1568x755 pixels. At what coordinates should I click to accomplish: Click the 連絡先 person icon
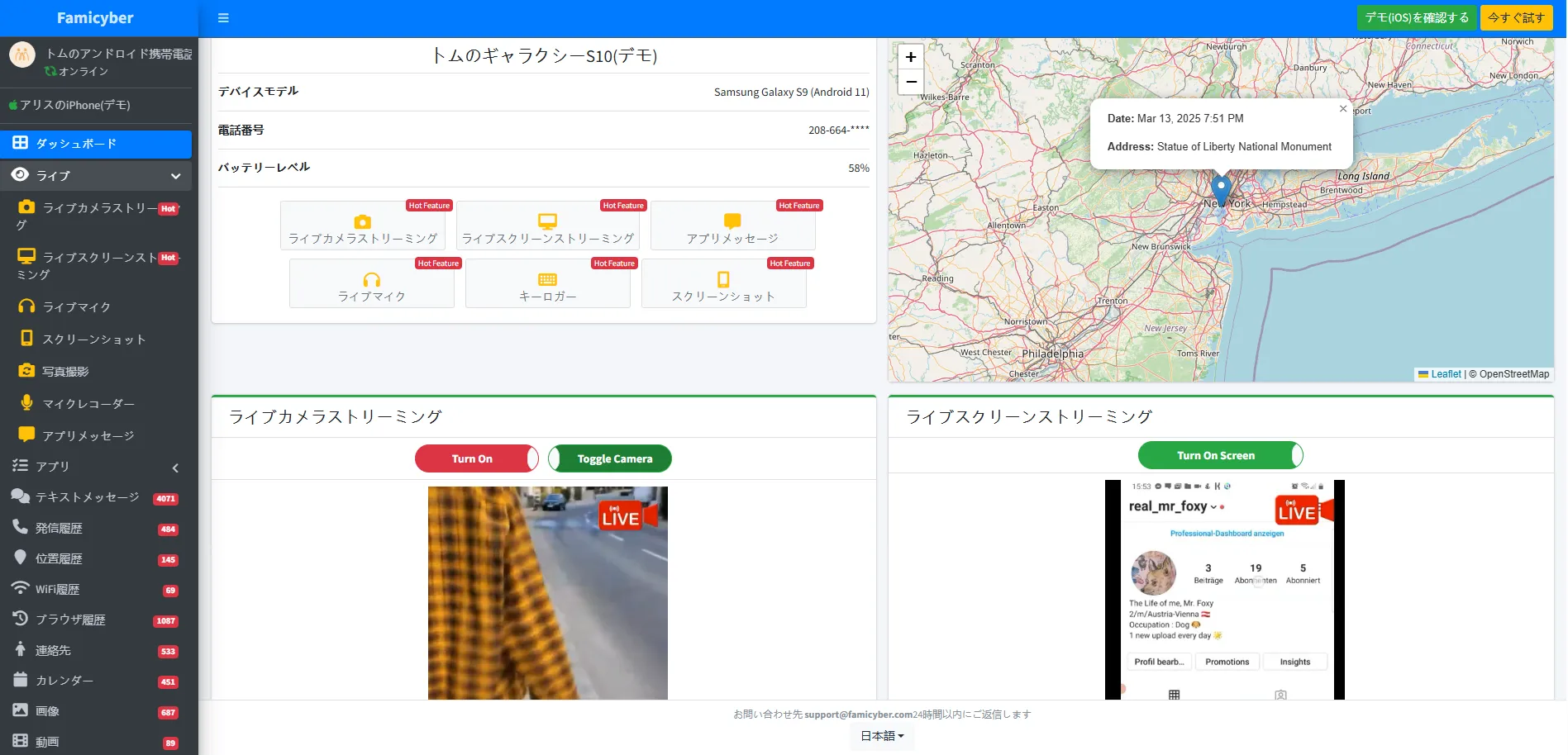coord(20,649)
